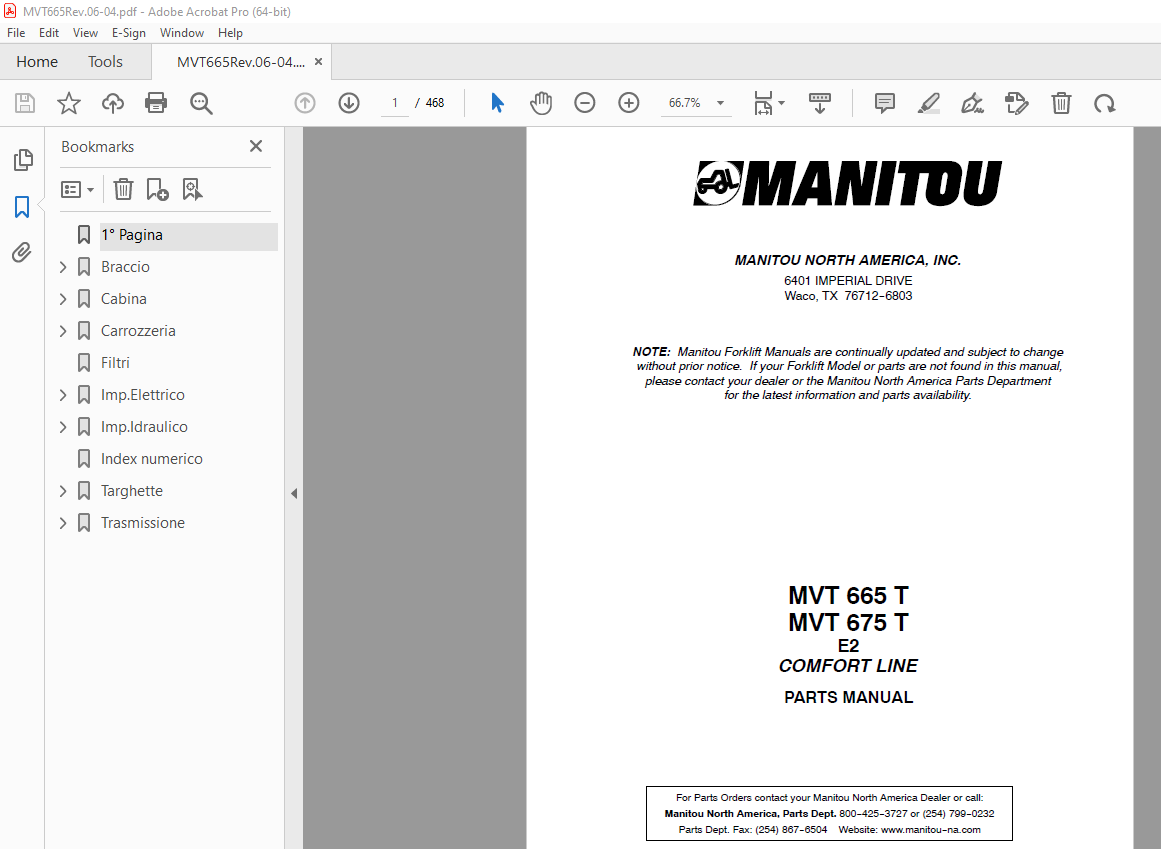Switch to the Tools tab

pyautogui.click(x=105, y=61)
